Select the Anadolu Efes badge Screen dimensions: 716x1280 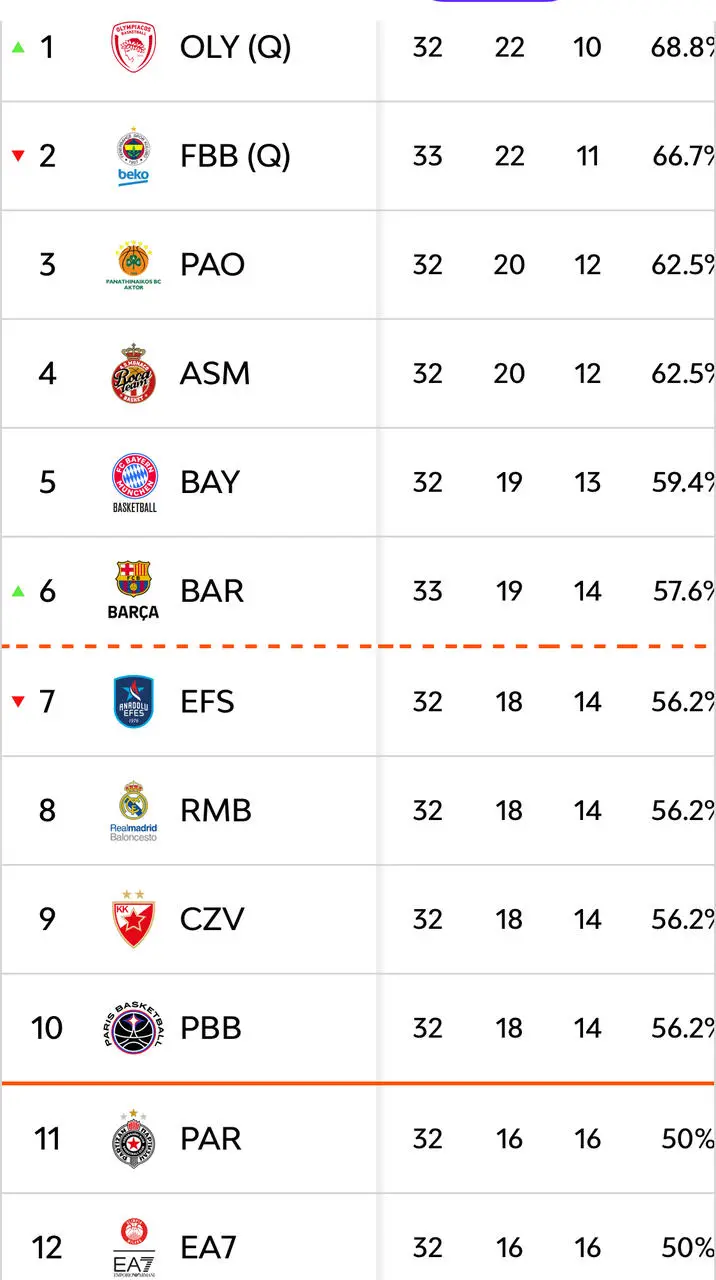click(x=133, y=701)
